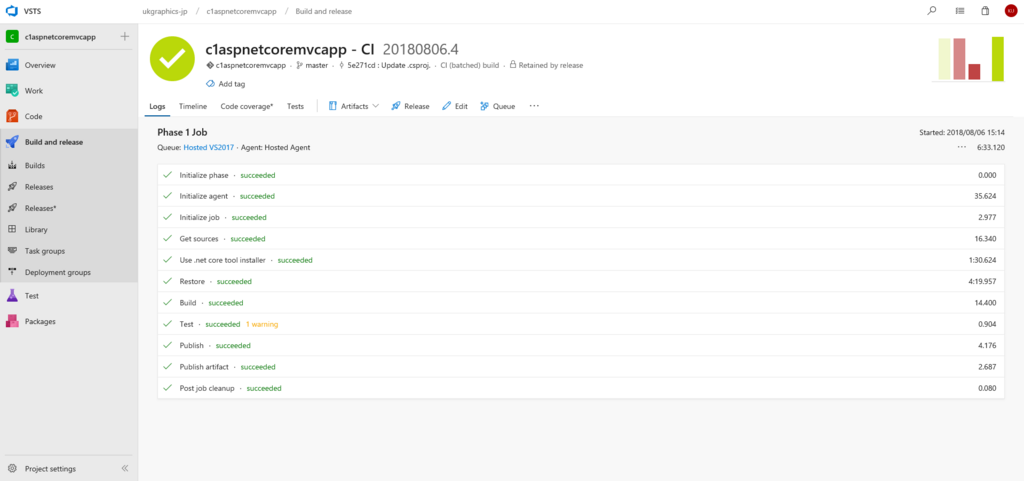This screenshot has width=1024, height=481.
Task: Click the green project tile icon
Action: (12, 37)
